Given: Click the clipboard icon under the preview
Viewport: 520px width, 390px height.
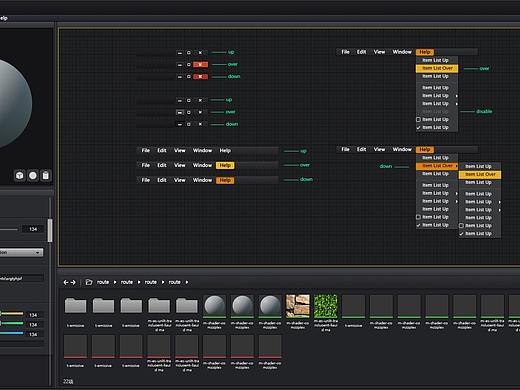Looking at the screenshot, I should 46,175.
